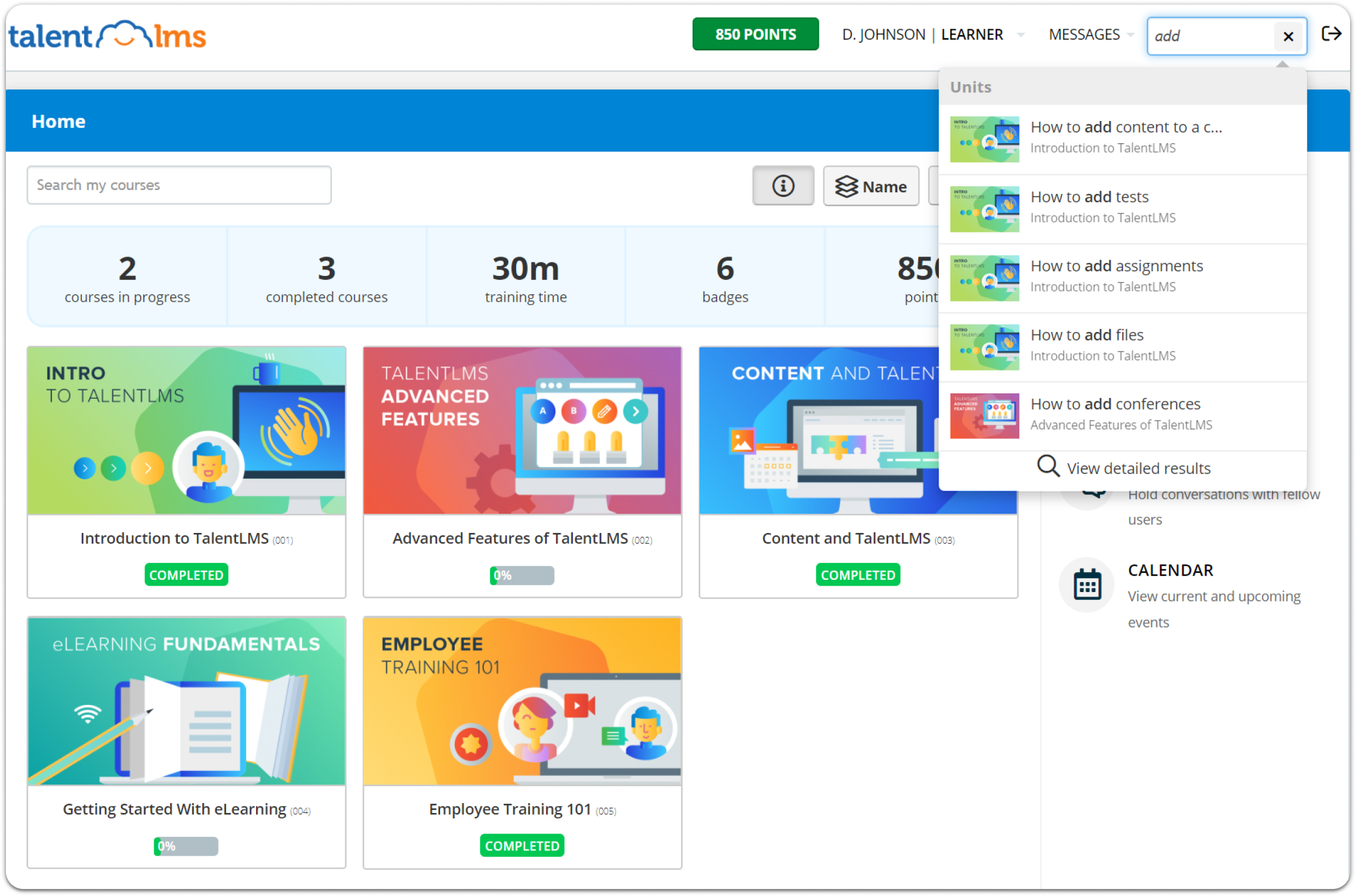This screenshot has height=896, width=1356.
Task: Click '2 courses in progress' statistic
Action: pyautogui.click(x=127, y=277)
